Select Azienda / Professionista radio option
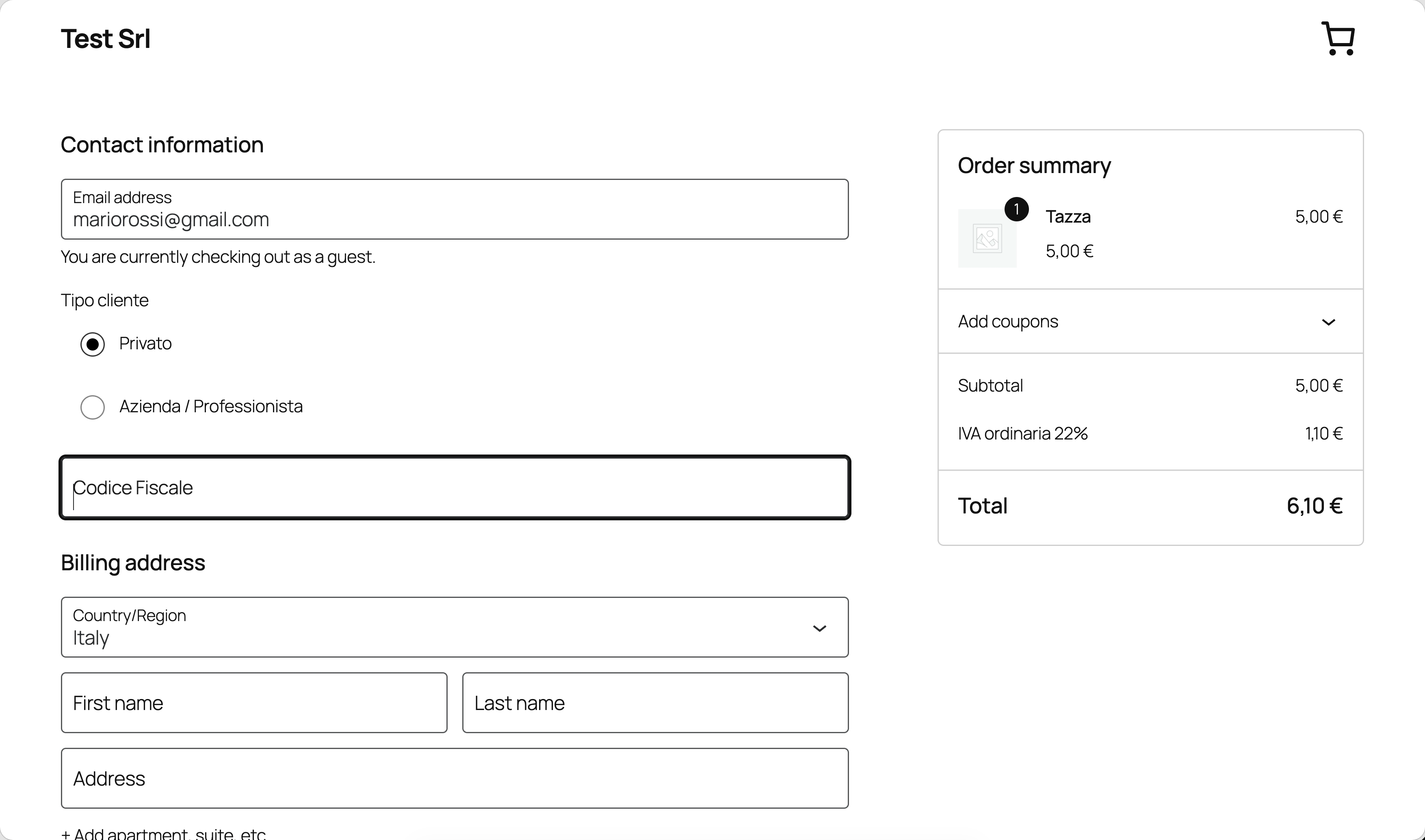The width and height of the screenshot is (1425, 840). [x=92, y=407]
